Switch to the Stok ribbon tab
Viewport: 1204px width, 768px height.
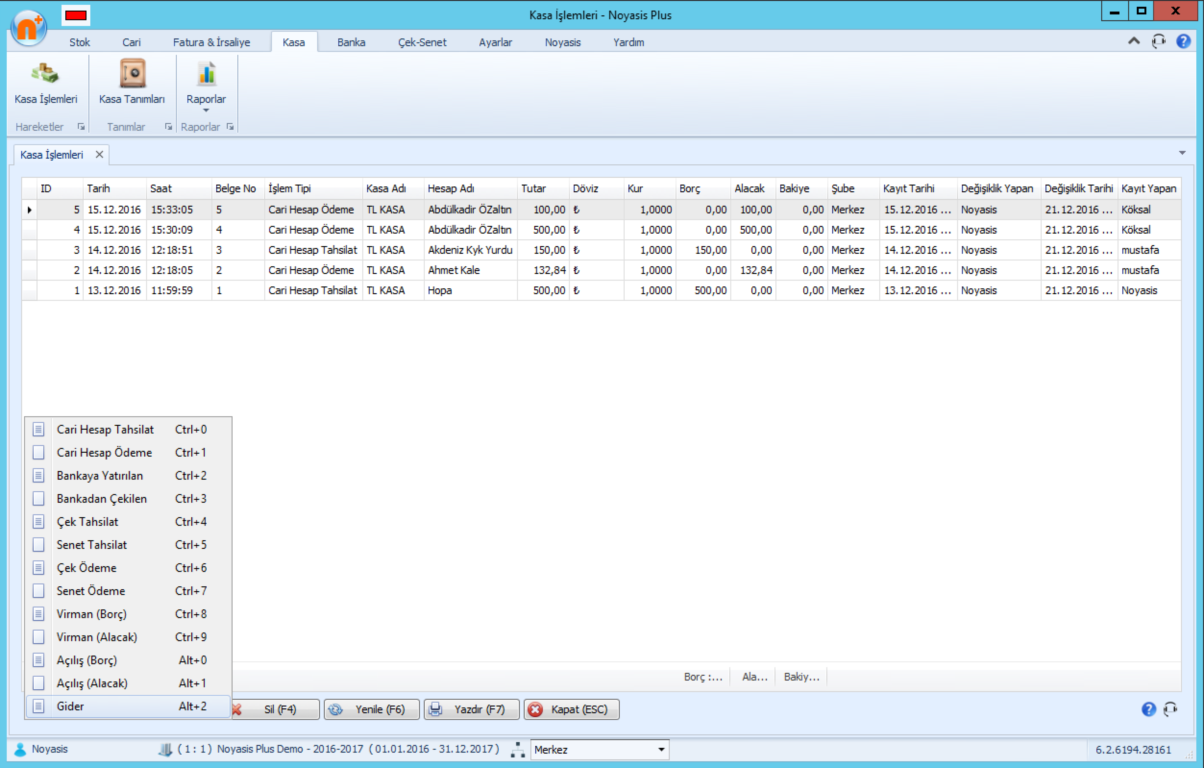(80, 43)
